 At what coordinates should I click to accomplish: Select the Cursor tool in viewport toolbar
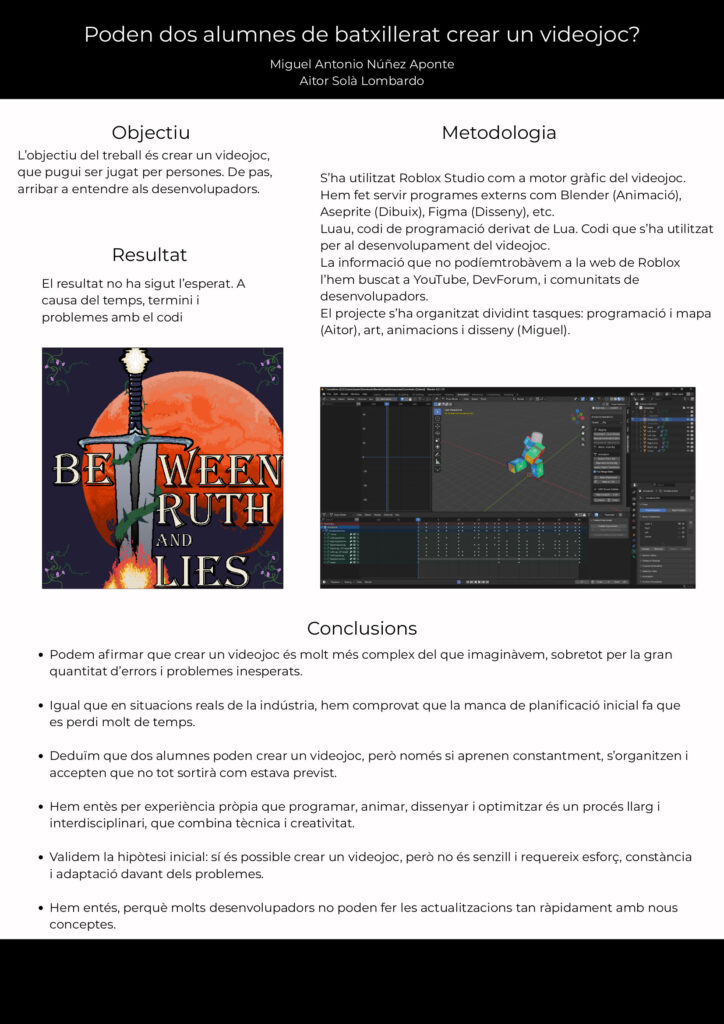(437, 419)
